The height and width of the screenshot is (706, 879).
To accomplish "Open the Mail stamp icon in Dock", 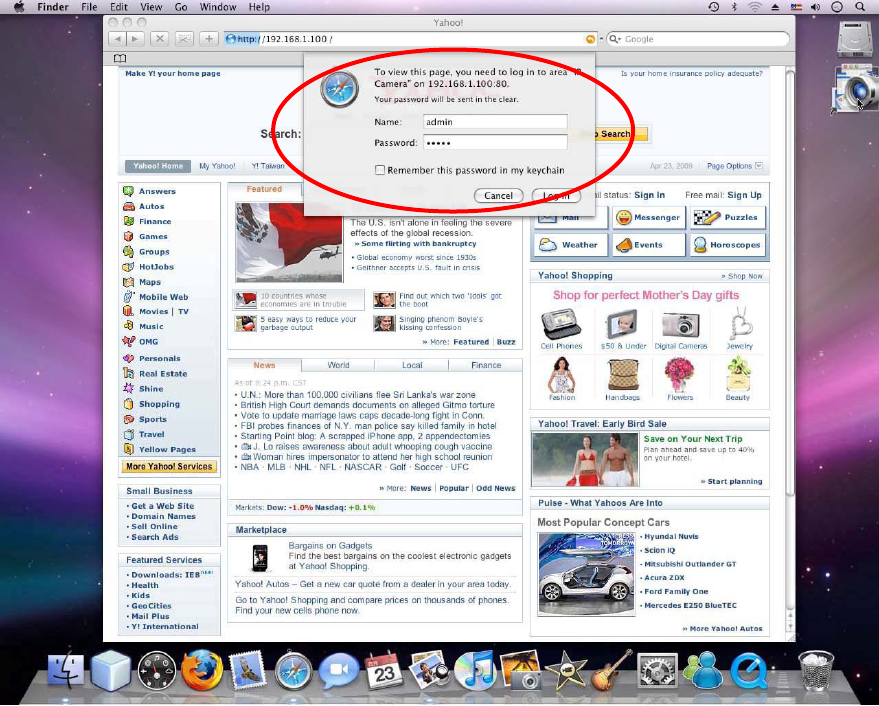I will (x=247, y=670).
